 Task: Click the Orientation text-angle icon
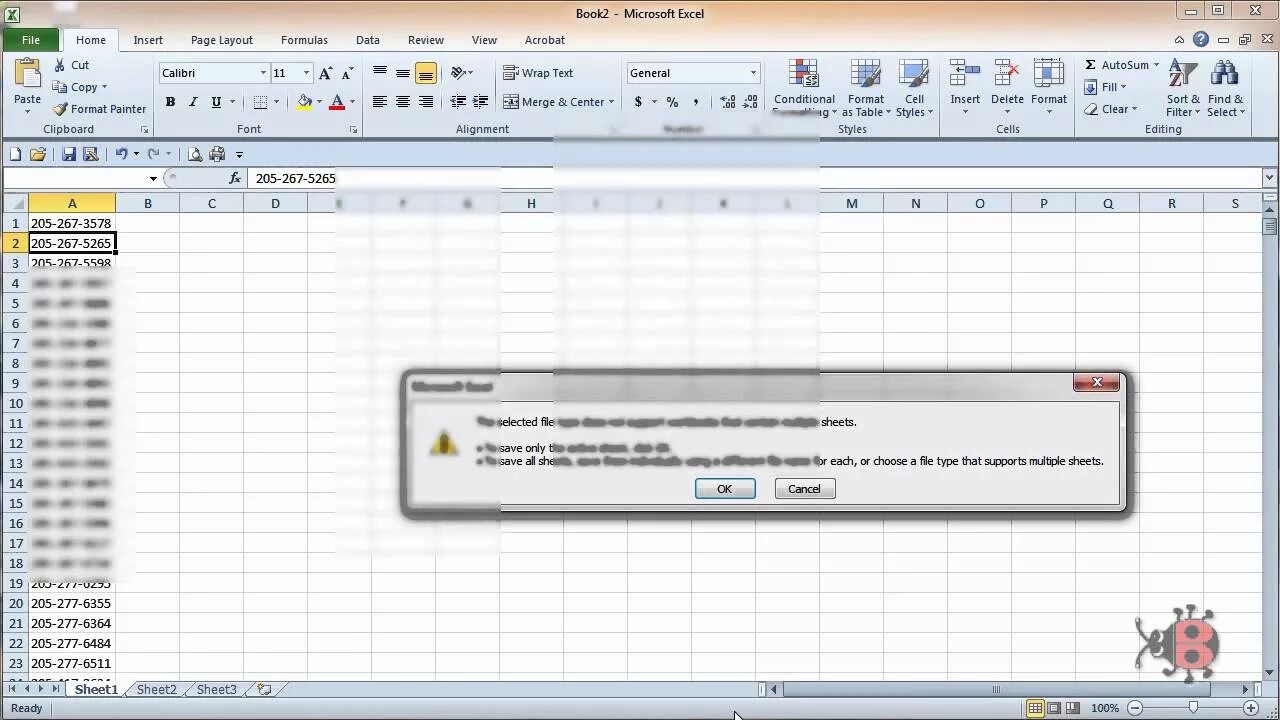pyautogui.click(x=459, y=73)
